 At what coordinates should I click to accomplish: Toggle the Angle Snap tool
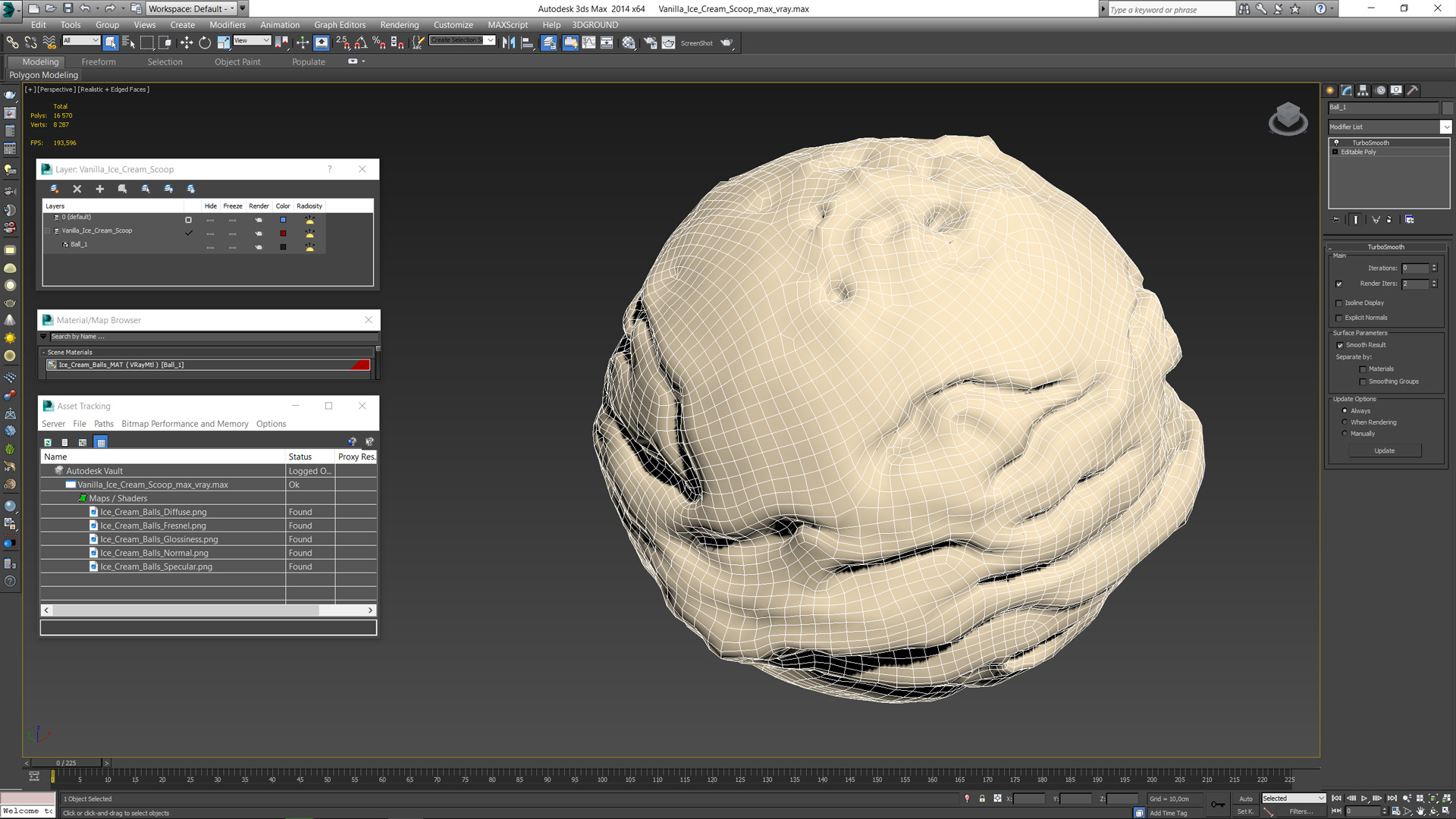coord(361,42)
